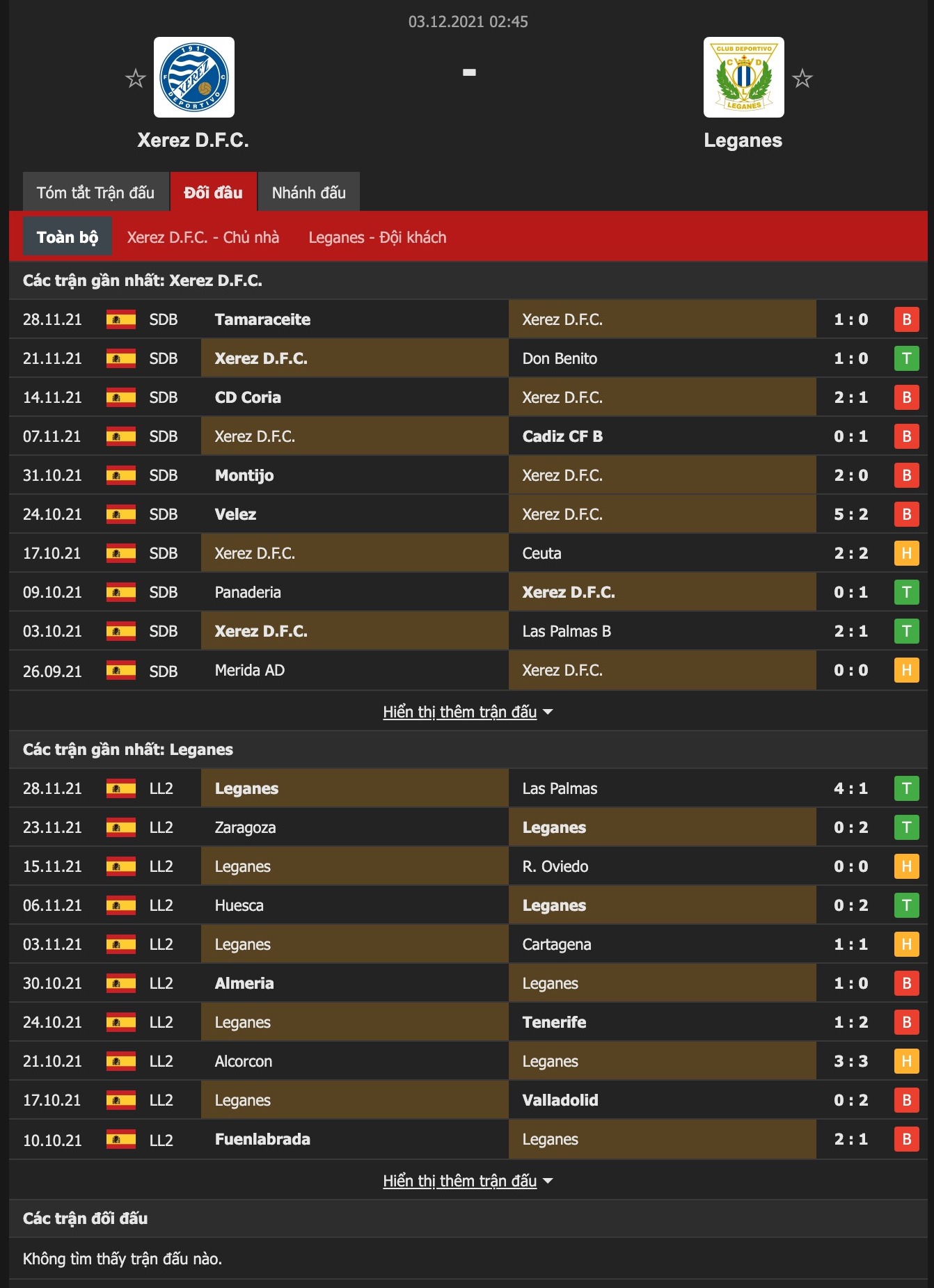The width and height of the screenshot is (934, 1288).
Task: Select the Đối đầu tab
Action: [x=214, y=192]
